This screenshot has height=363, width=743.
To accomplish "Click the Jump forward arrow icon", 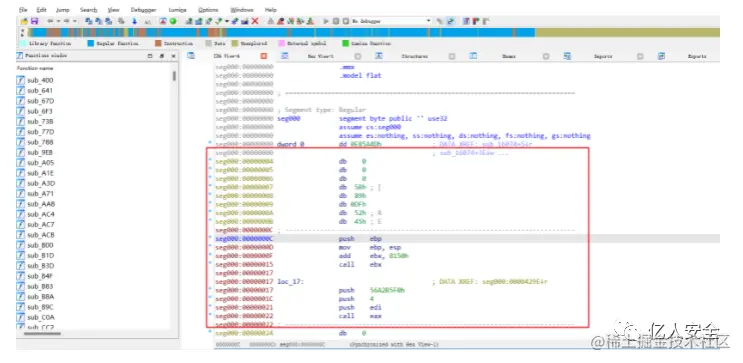I will click(x=66, y=21).
